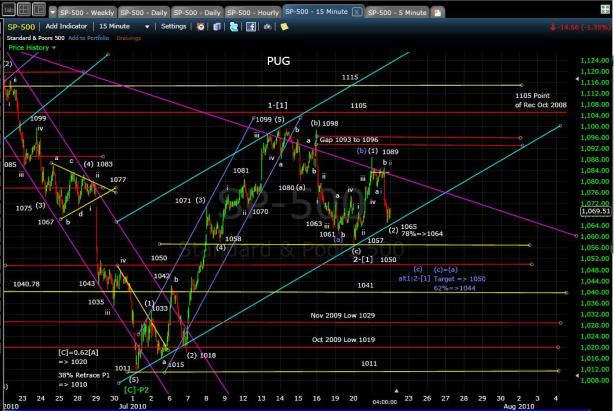Select the '1040.78' level label
The image size is (614, 411).
(x=26, y=284)
